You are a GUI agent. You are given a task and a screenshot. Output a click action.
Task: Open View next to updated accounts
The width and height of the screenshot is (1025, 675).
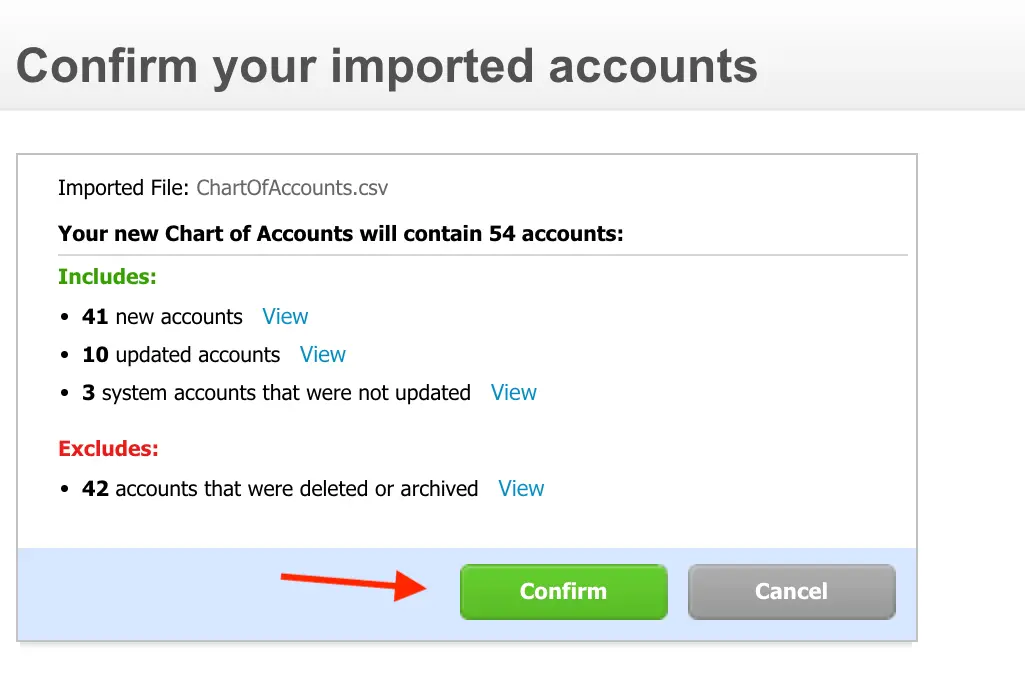click(x=322, y=354)
